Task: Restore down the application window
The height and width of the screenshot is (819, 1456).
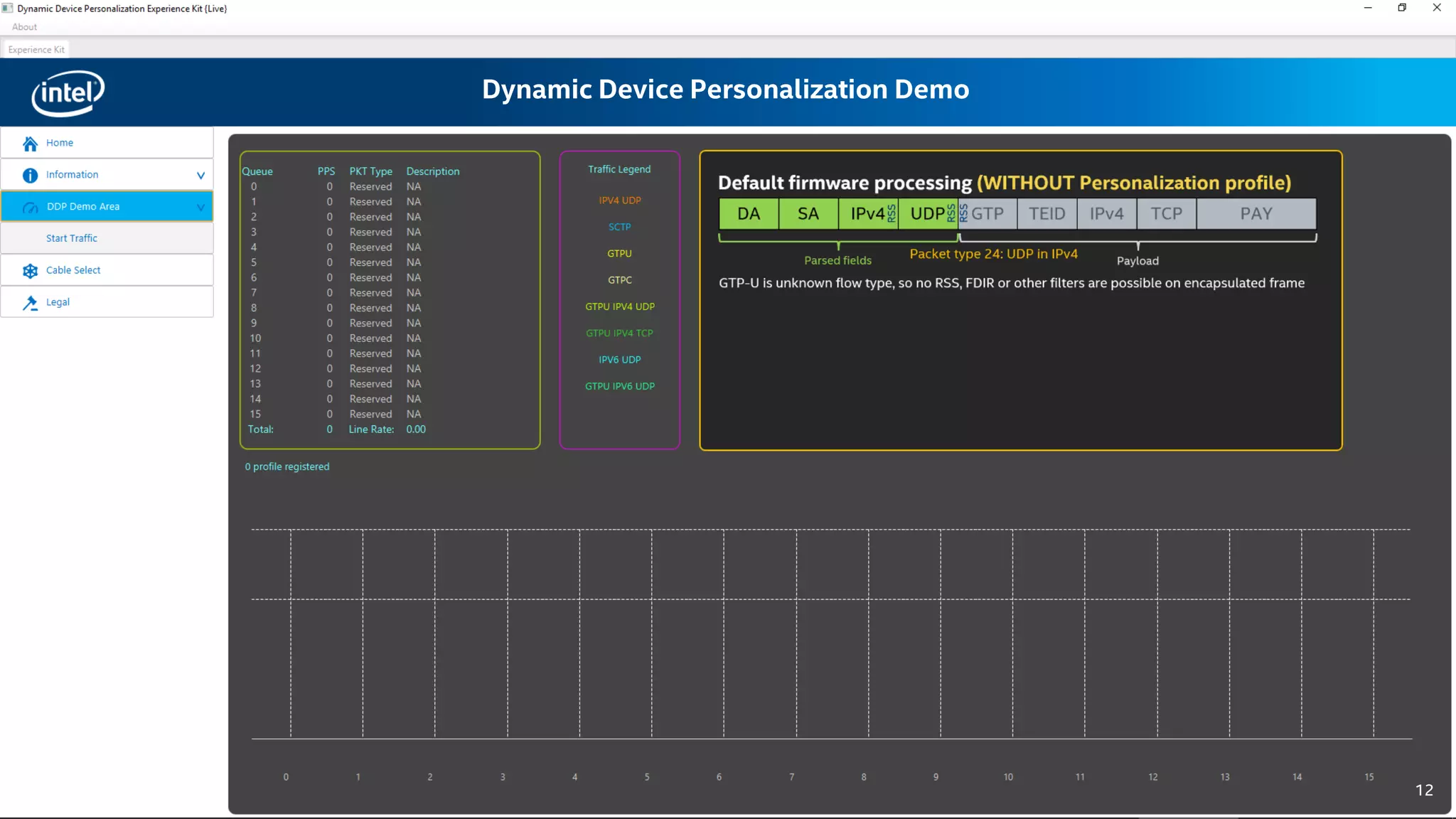Action: pyautogui.click(x=1402, y=8)
